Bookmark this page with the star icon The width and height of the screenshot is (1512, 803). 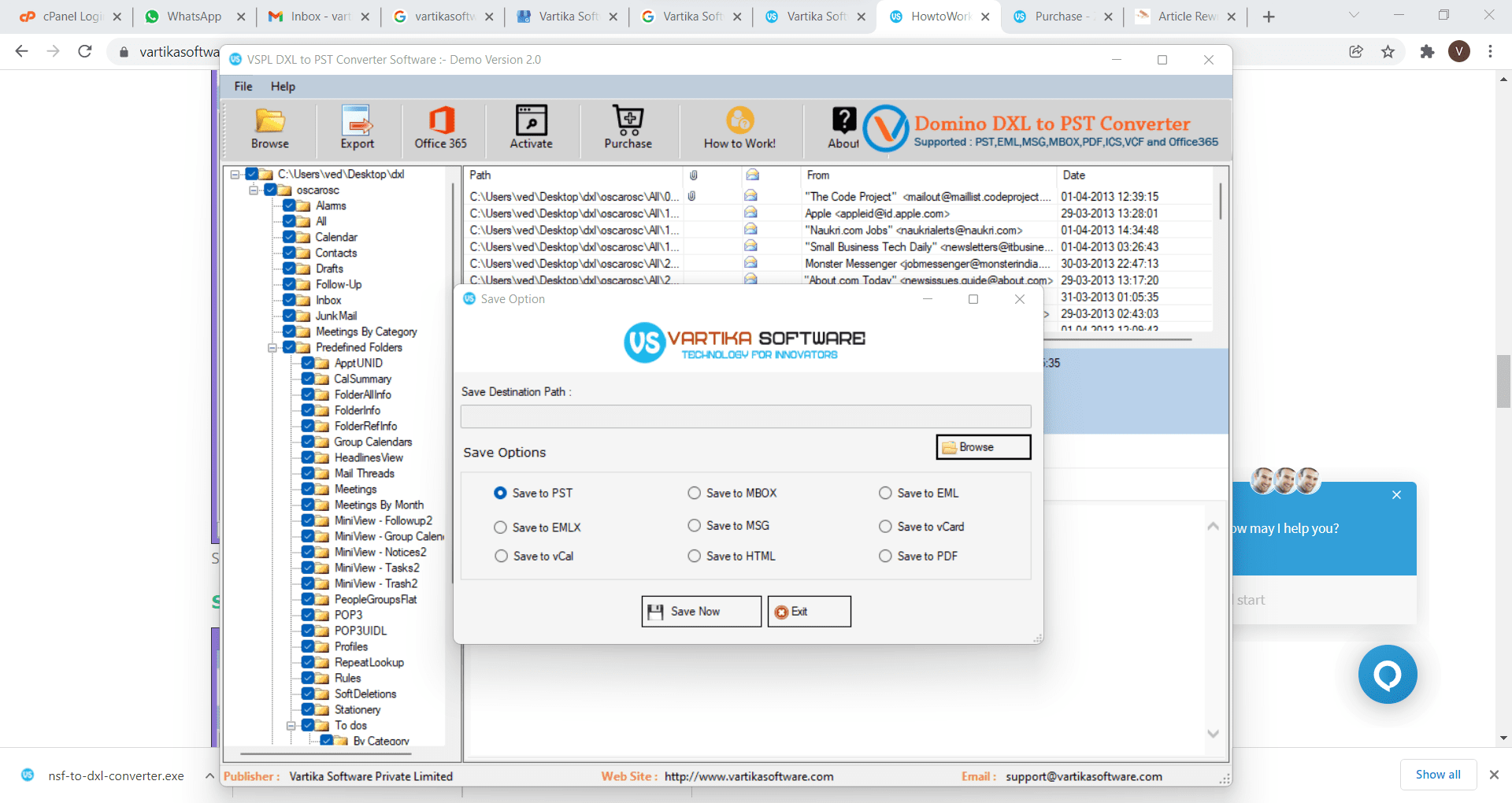coord(1388,51)
